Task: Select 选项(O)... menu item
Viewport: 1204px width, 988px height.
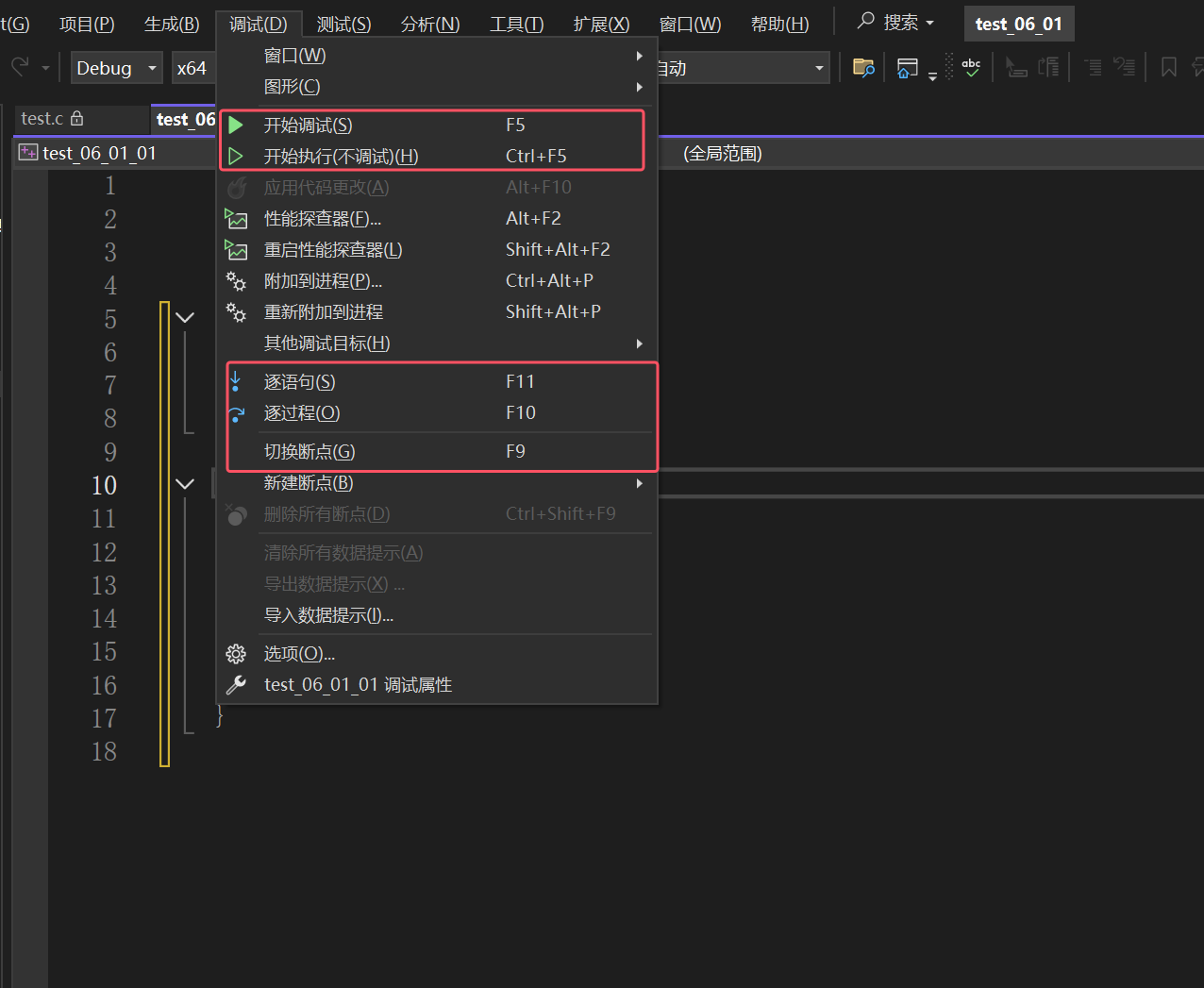Action: (x=437, y=654)
